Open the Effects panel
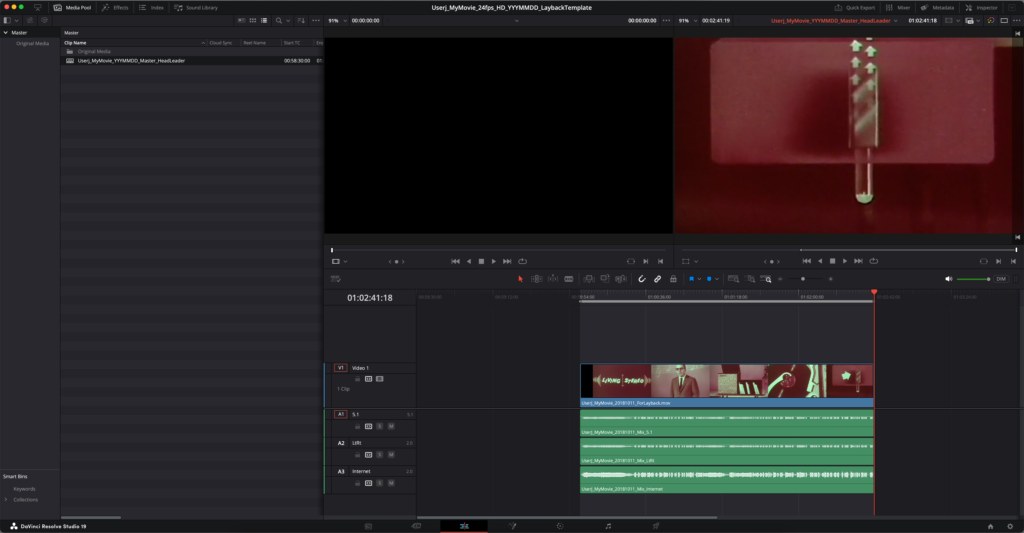Viewport: 1024px width, 533px height. (x=116, y=7)
